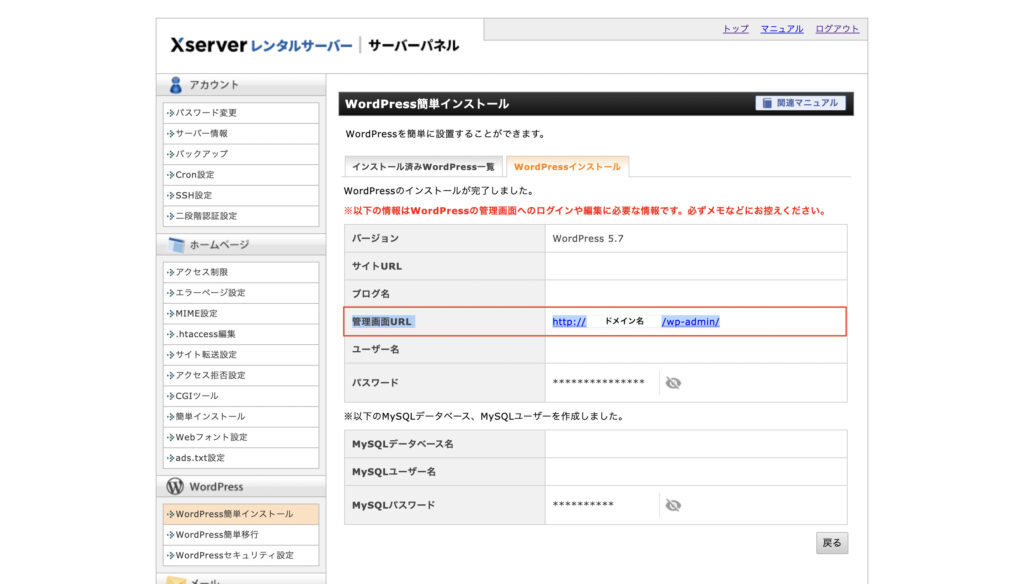Open サイト転送設定
The height and width of the screenshot is (584, 1024).
click(240, 355)
